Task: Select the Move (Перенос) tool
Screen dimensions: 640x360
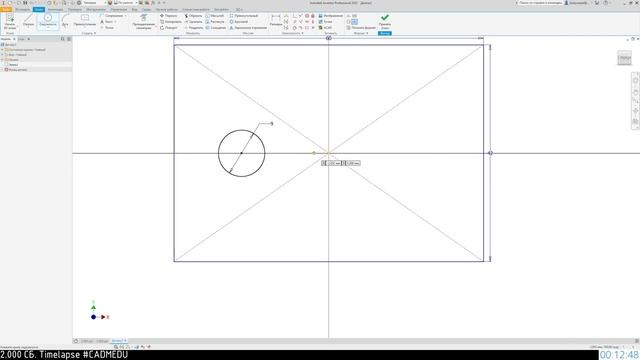Action: tap(169, 16)
